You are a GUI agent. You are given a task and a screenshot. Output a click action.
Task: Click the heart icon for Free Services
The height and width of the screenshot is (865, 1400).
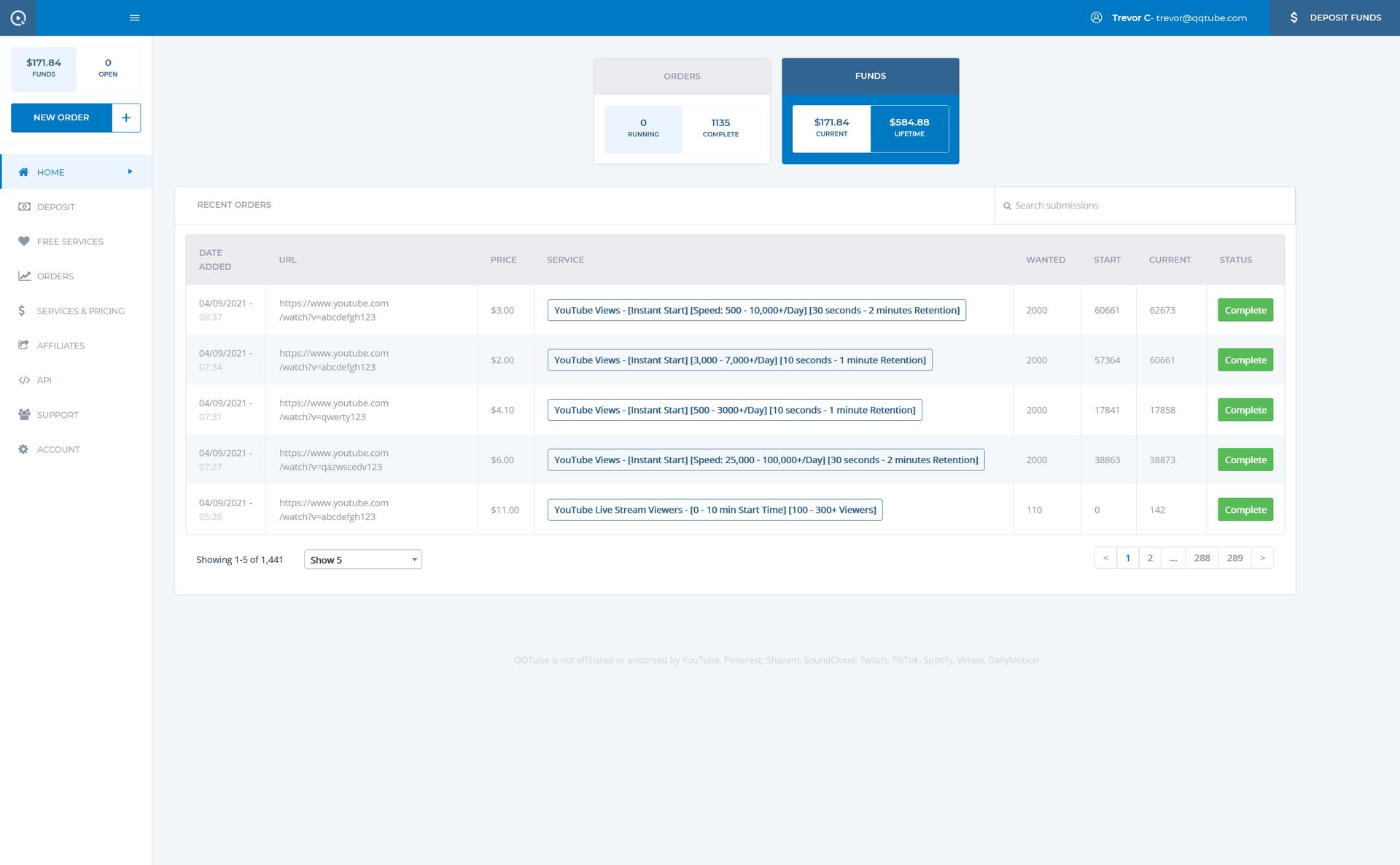tap(24, 241)
